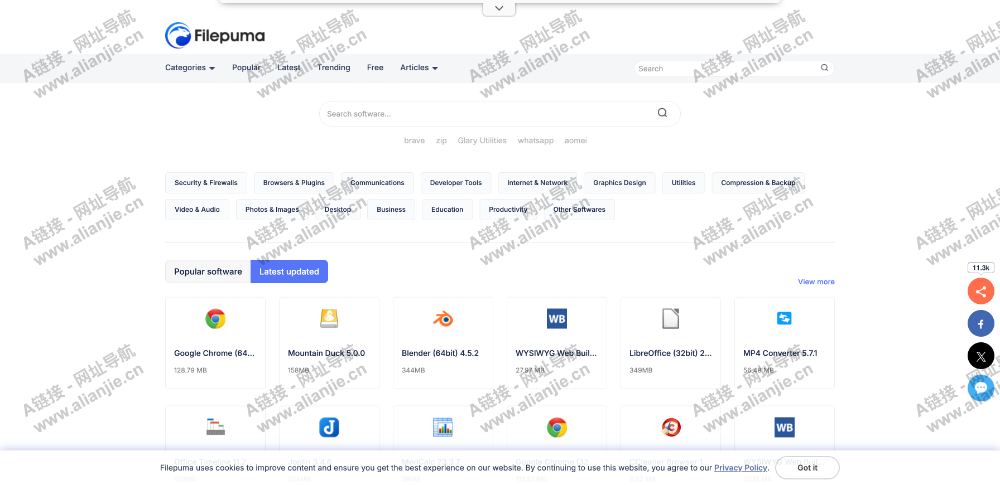The height and width of the screenshot is (485, 1000).
Task: Open the View more link
Action: 816,282
